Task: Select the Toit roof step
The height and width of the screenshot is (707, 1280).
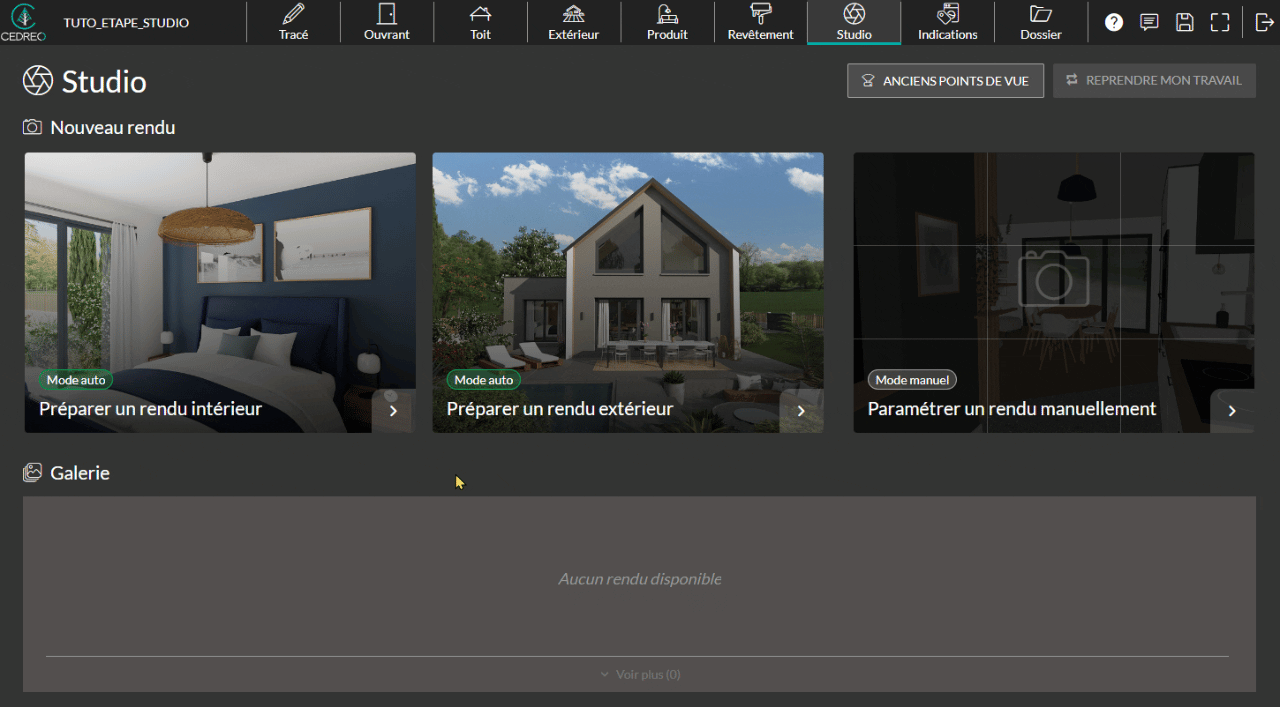Action: (x=480, y=22)
